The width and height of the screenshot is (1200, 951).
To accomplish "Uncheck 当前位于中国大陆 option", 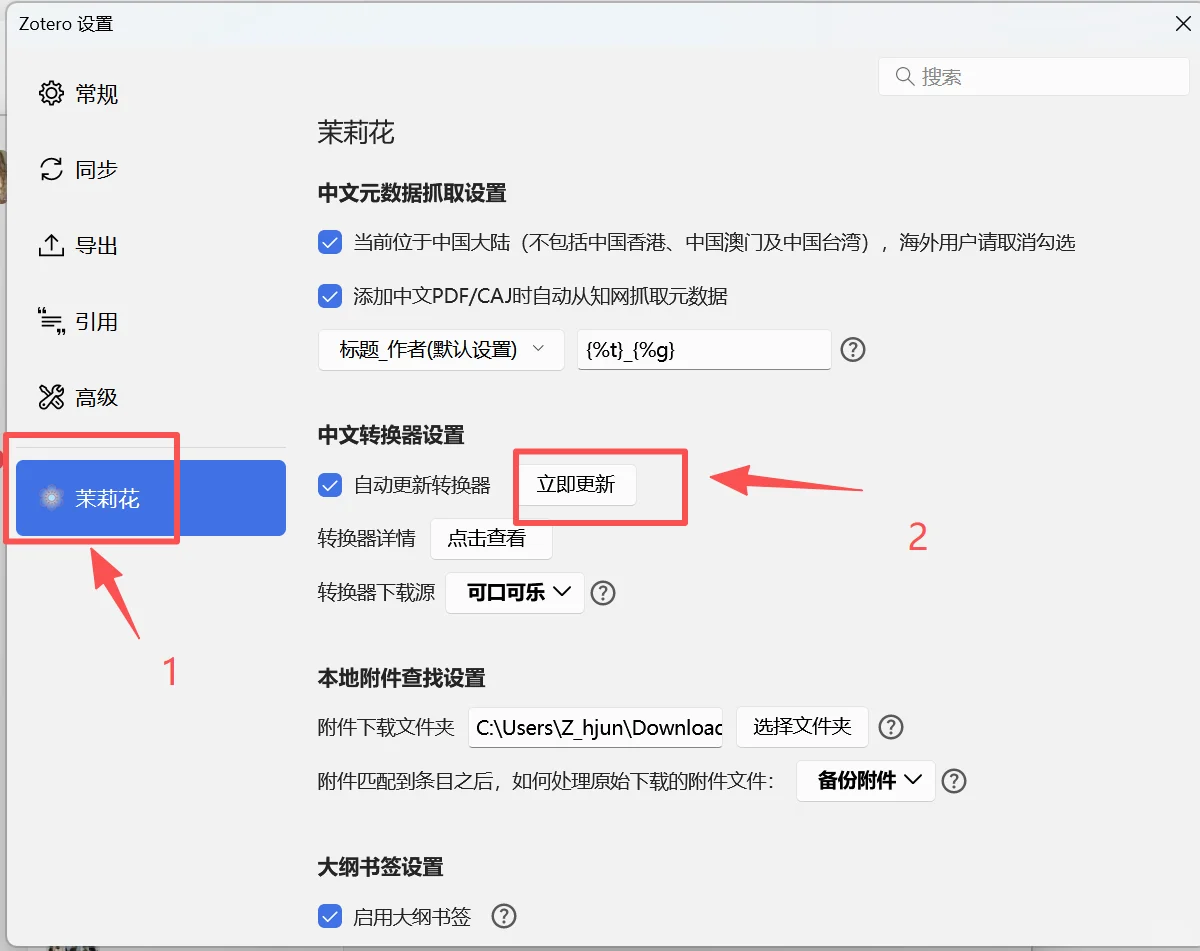I will (330, 242).
